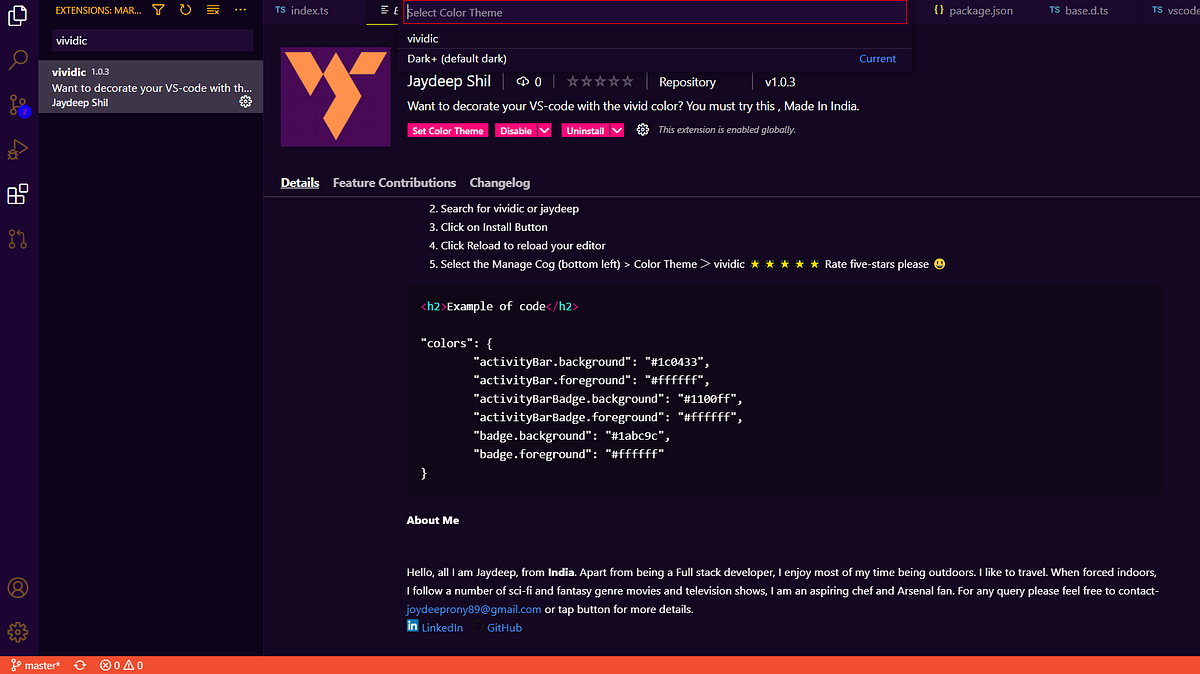Open the Run and Debug view
This screenshot has height=674, width=1200.
coord(17,148)
